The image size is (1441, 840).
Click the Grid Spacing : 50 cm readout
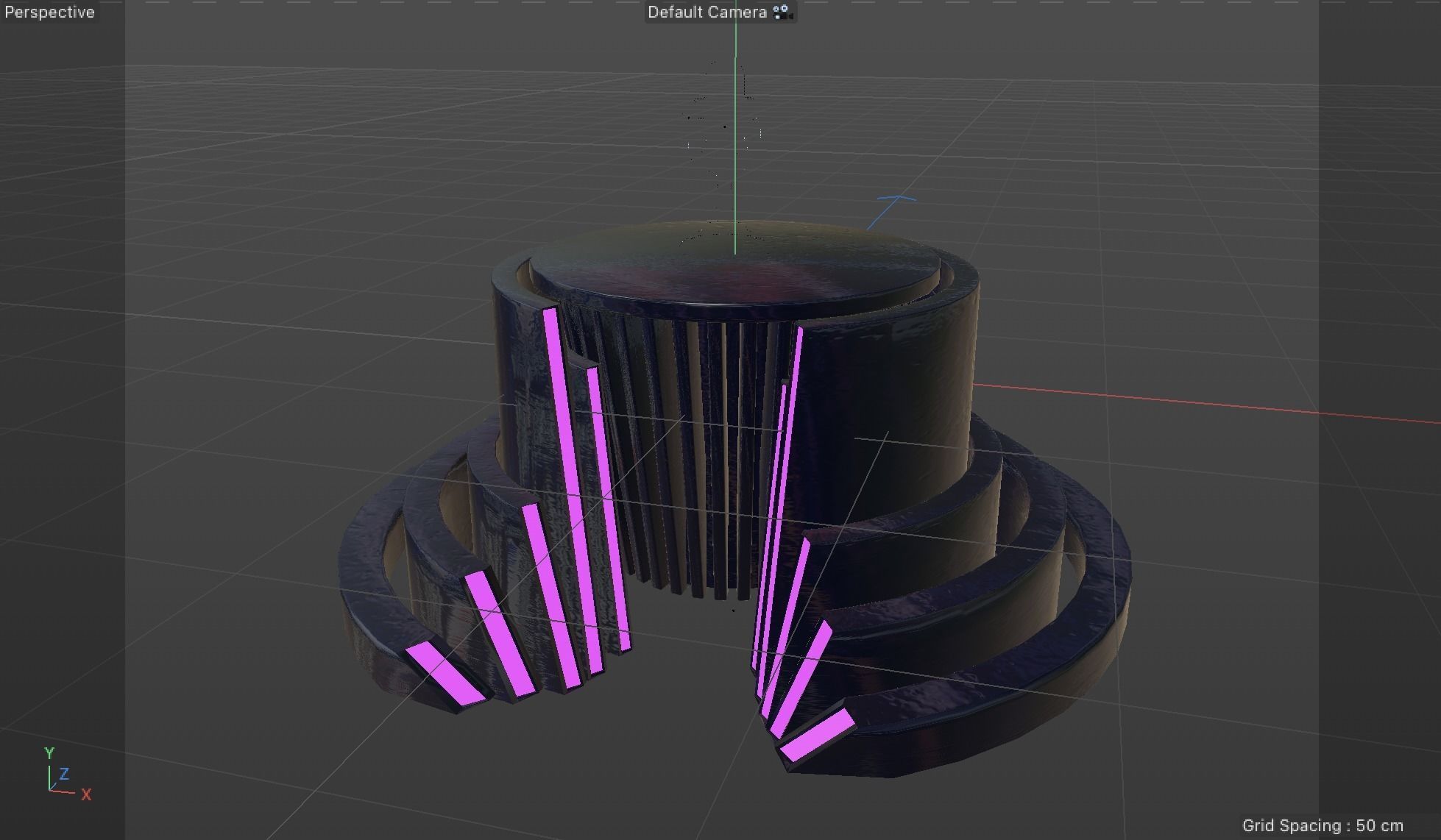click(x=1323, y=825)
